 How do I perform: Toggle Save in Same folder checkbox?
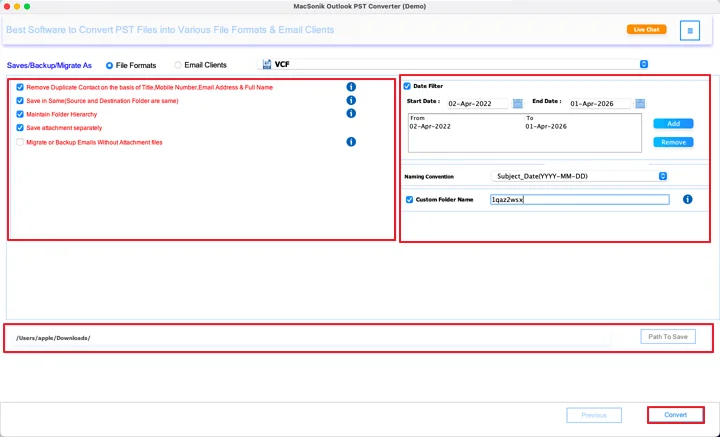coord(20,101)
